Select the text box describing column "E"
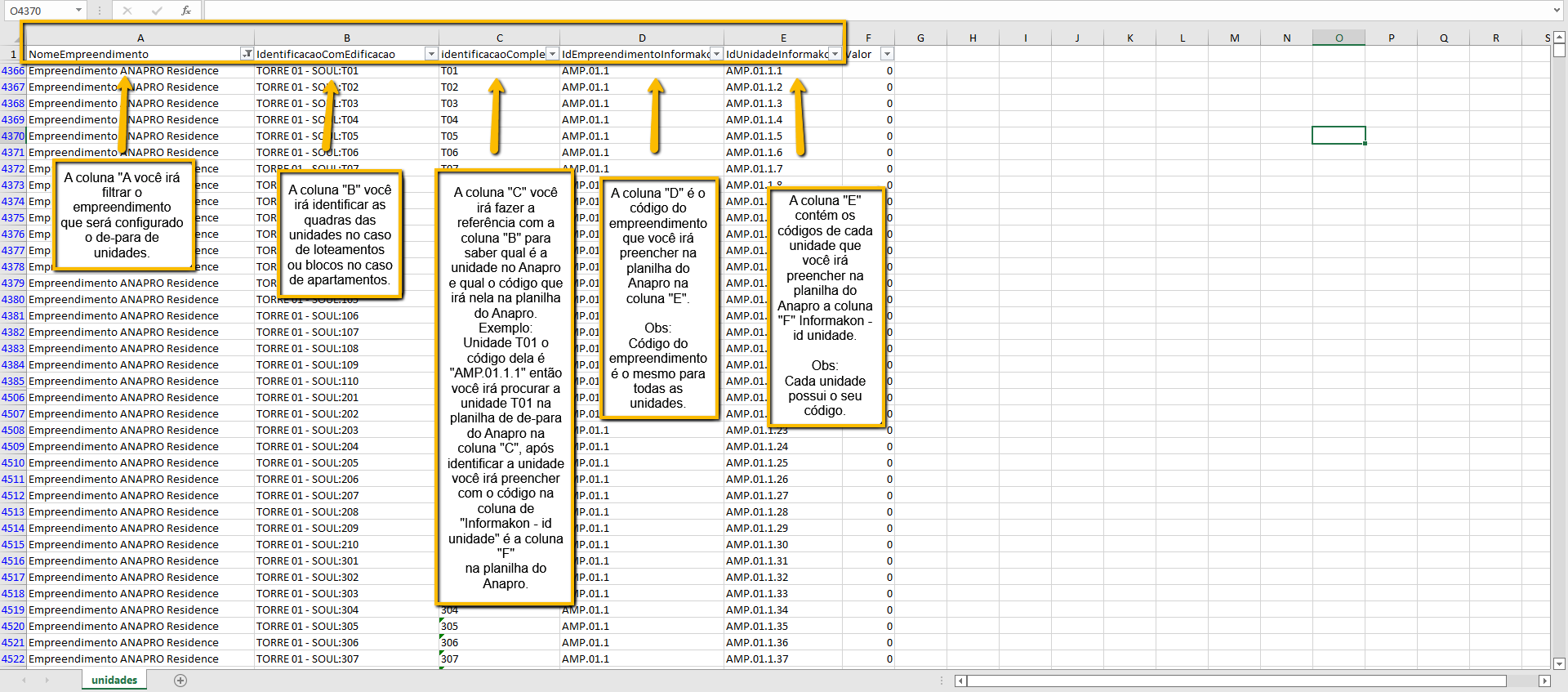Viewport: 1568px width, 692px height. tap(825, 306)
